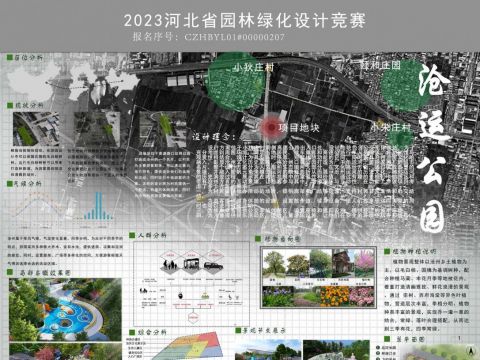Click the 综合分析 section heading
The height and width of the screenshot is (360, 480).
tap(152, 332)
